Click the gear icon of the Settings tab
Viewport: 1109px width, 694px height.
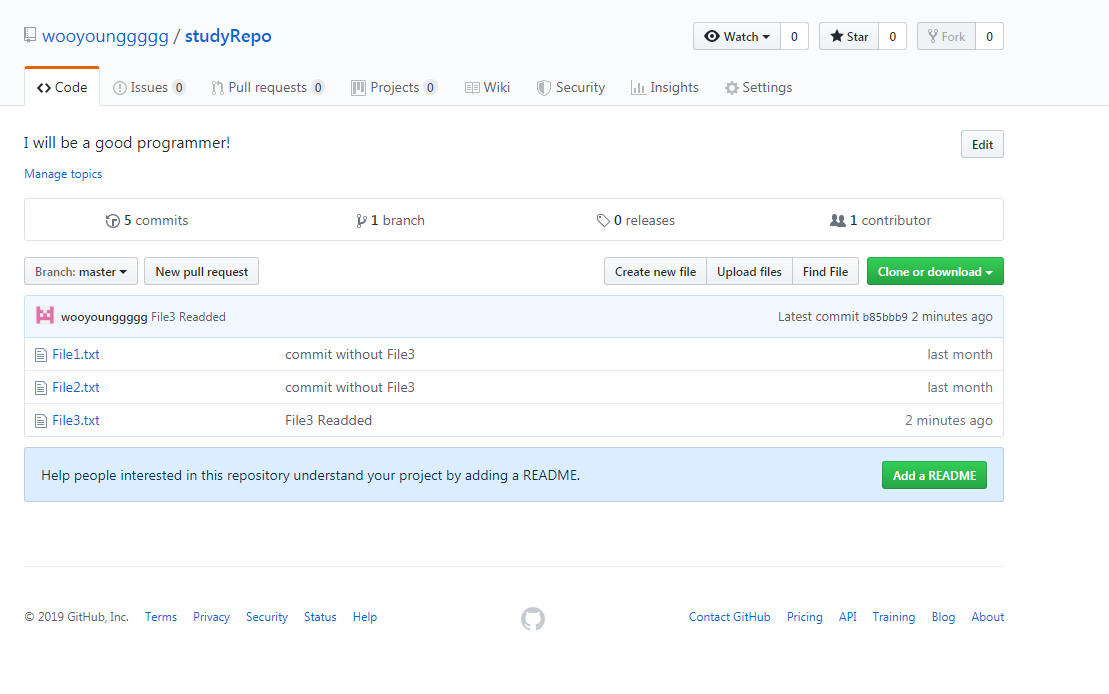(731, 88)
